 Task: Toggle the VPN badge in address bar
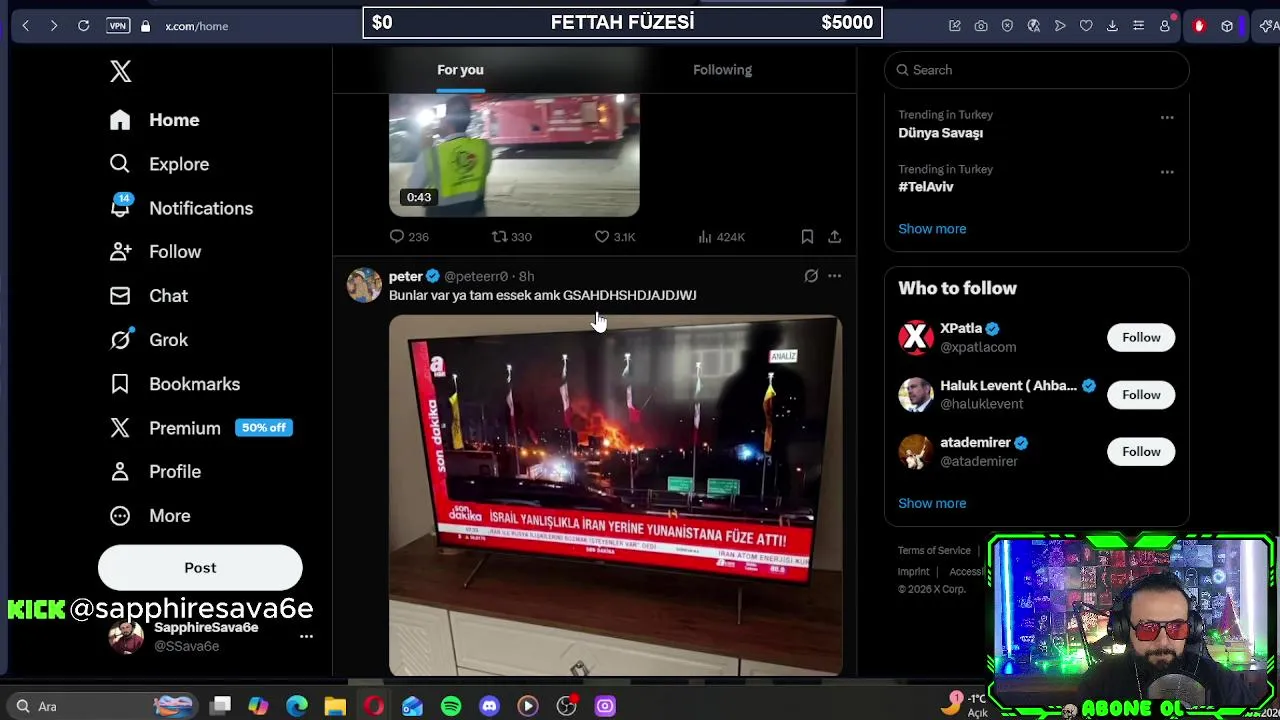click(x=118, y=26)
